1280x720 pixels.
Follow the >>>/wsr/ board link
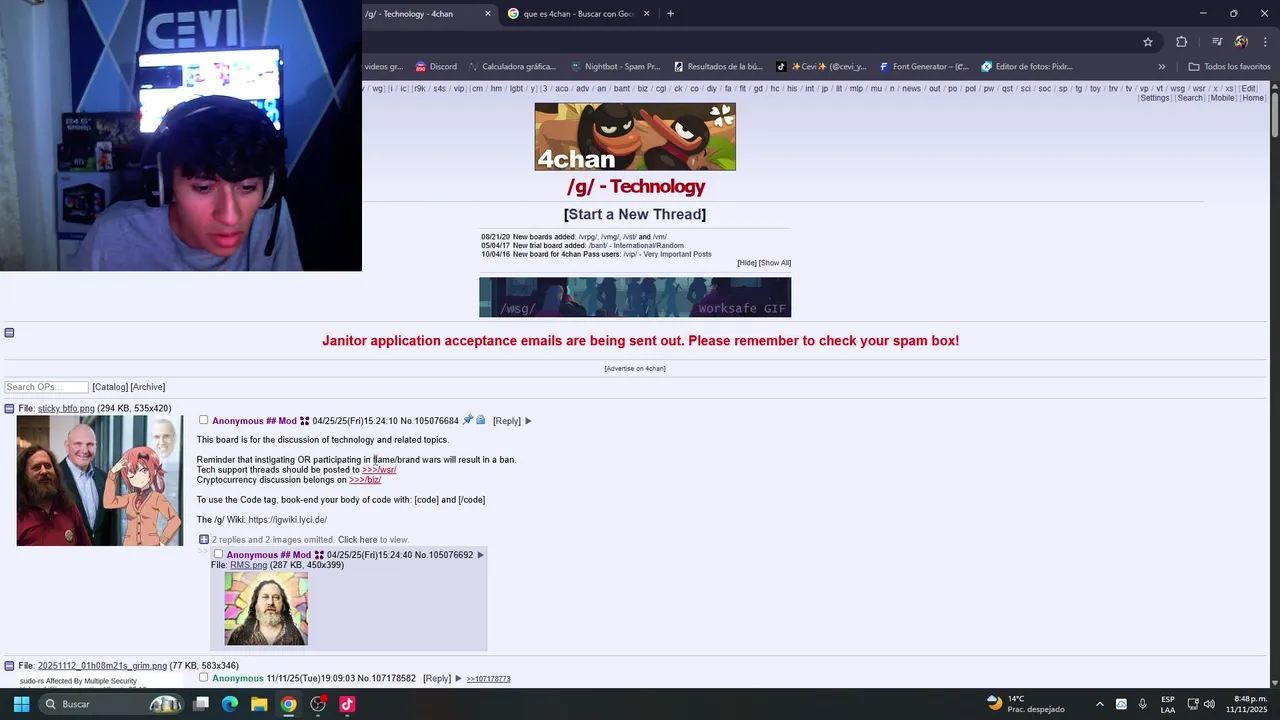[379, 470]
